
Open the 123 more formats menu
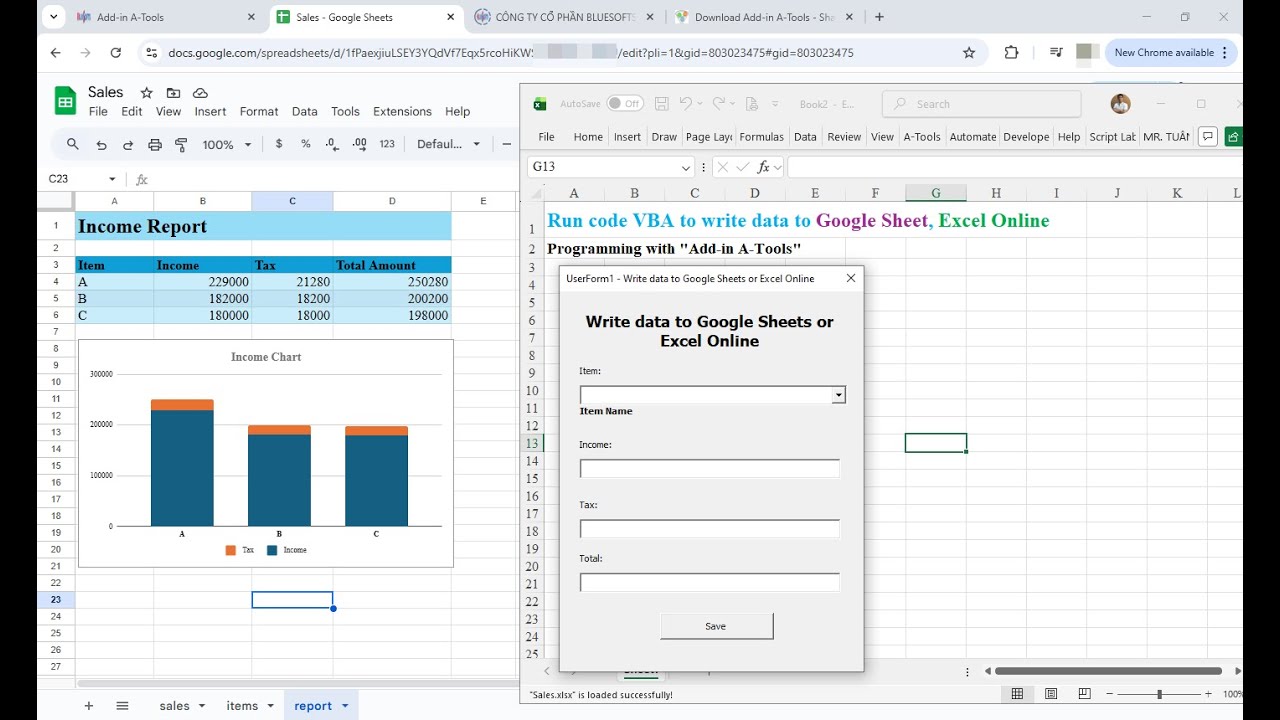point(387,144)
